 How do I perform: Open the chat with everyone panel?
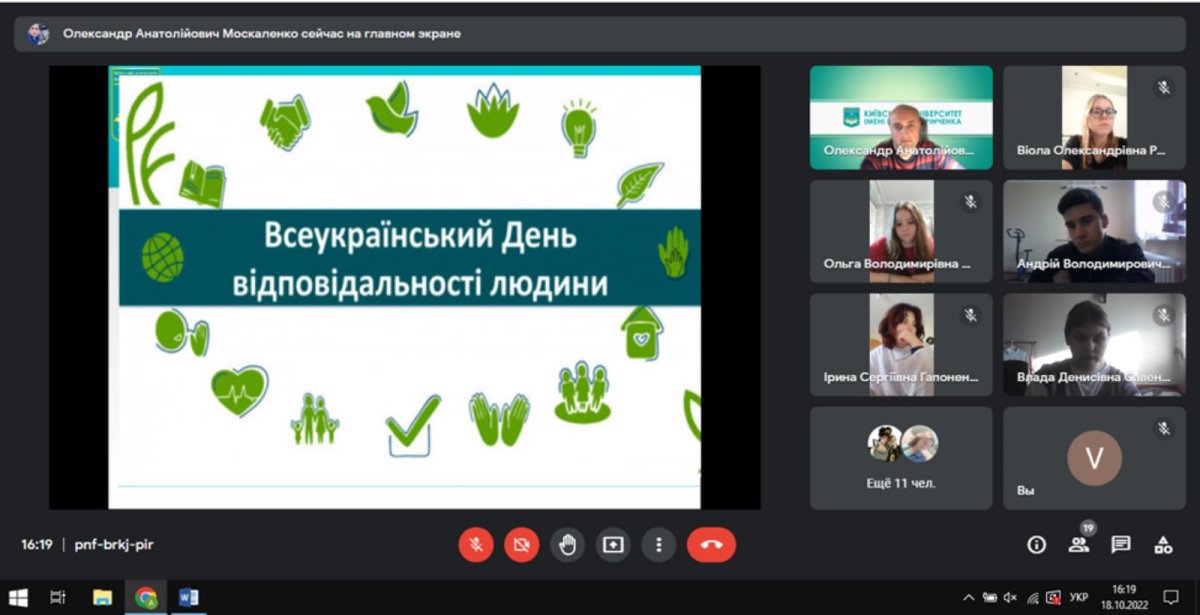click(x=1121, y=545)
